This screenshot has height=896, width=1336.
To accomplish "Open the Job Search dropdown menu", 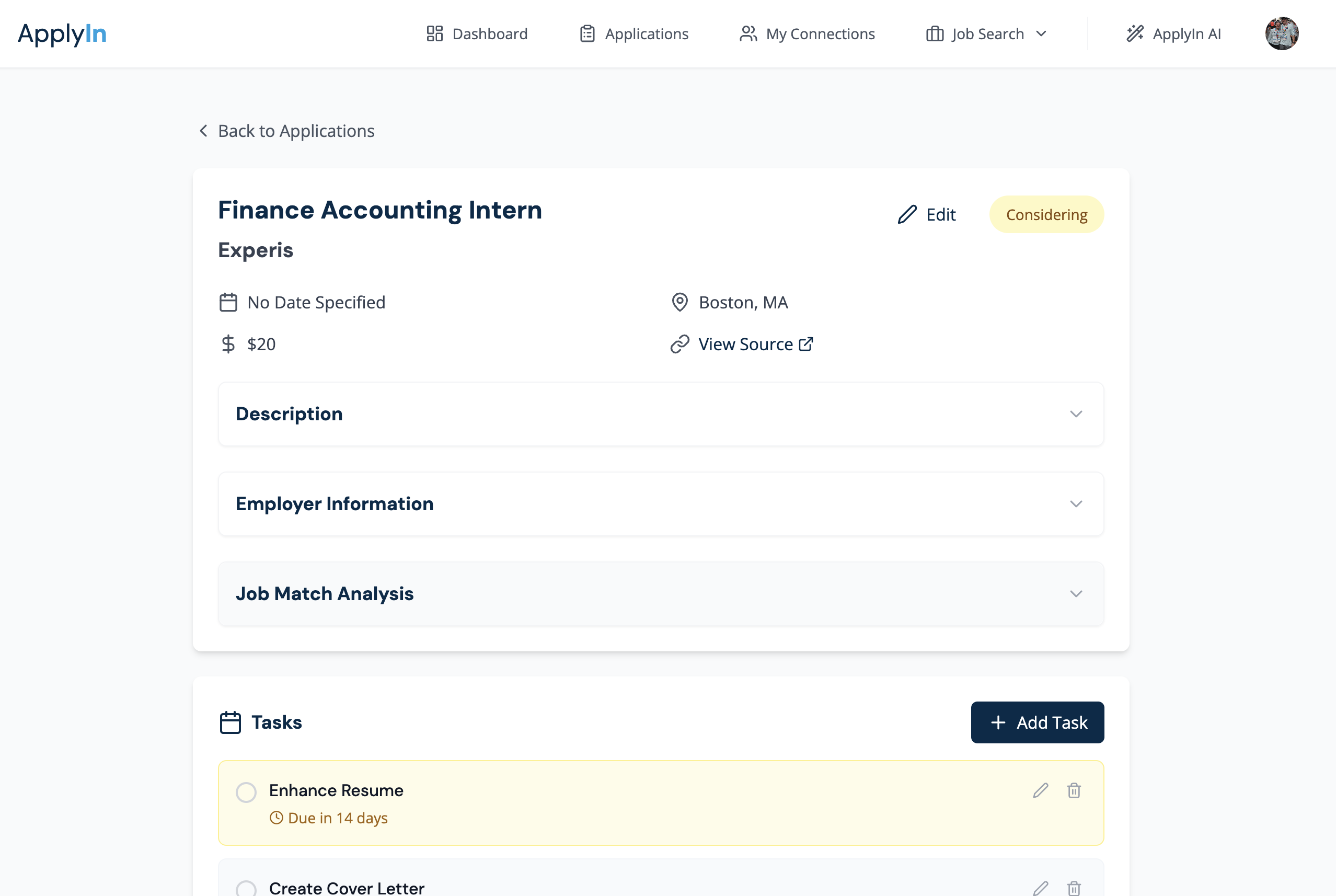I will (986, 33).
